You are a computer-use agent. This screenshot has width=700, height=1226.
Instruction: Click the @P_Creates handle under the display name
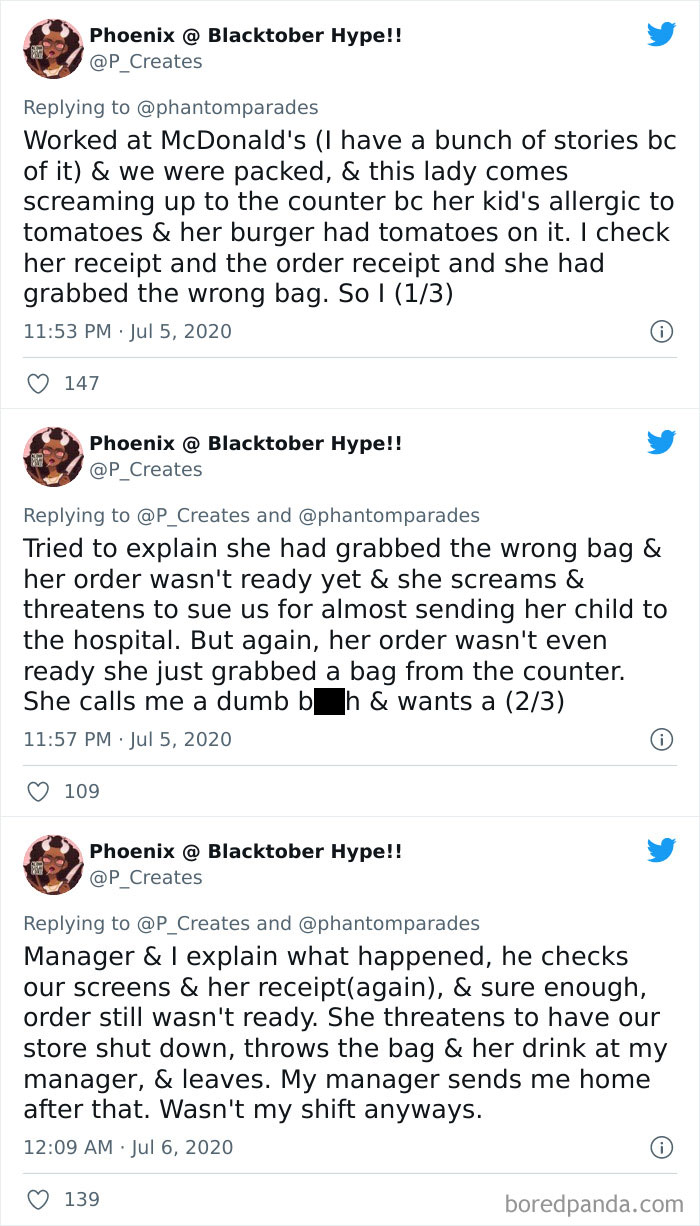(143, 60)
